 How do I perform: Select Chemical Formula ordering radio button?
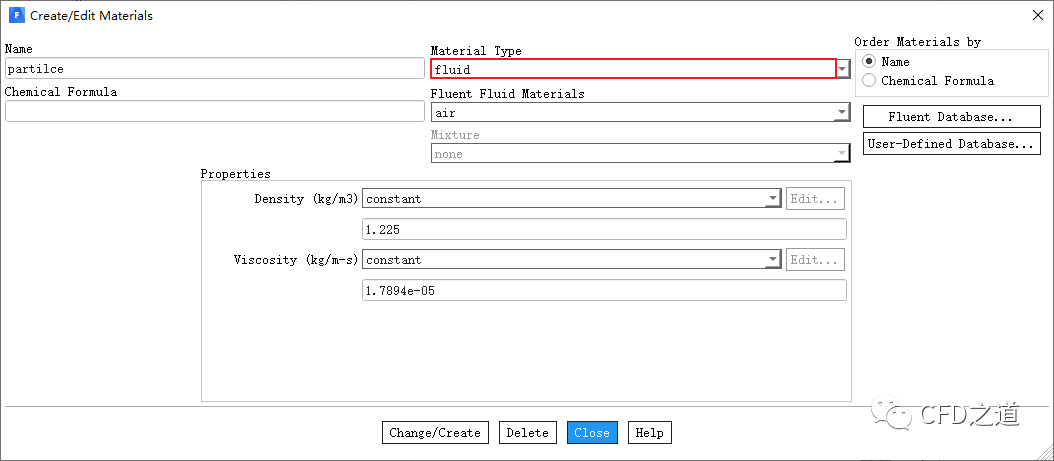point(870,81)
